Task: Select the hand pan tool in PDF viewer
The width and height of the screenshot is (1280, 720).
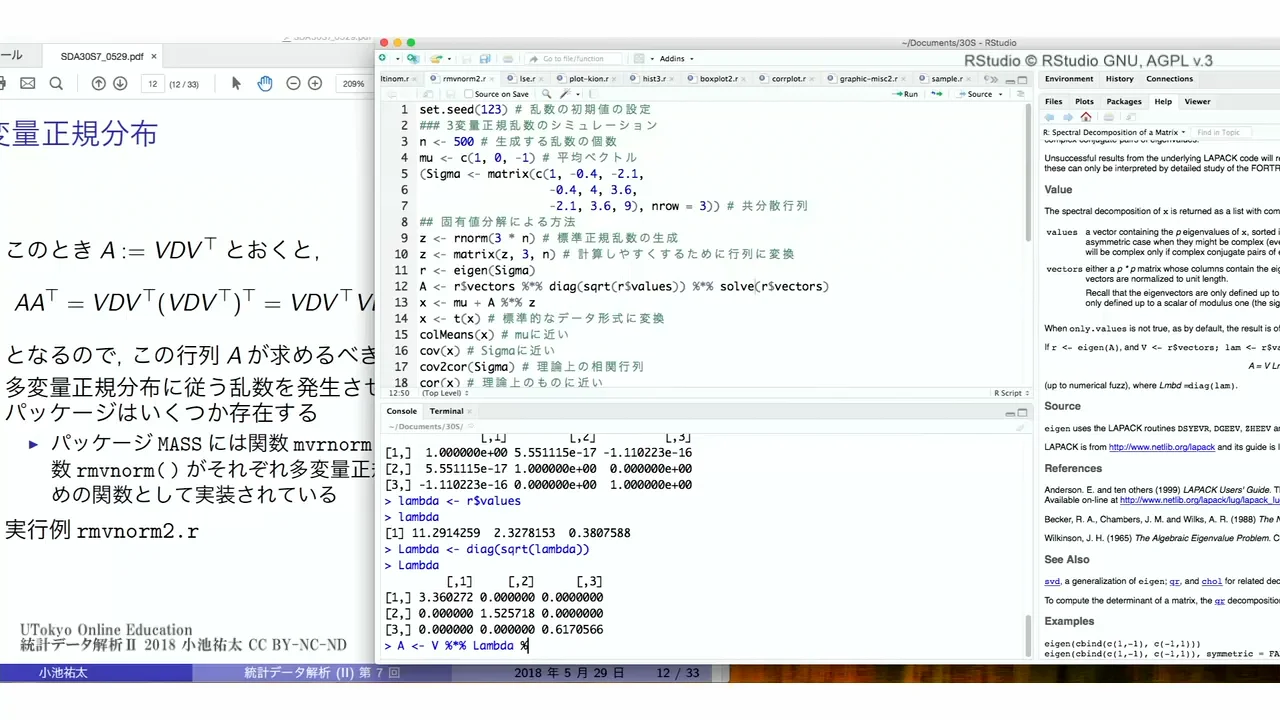Action: pyautogui.click(x=264, y=83)
